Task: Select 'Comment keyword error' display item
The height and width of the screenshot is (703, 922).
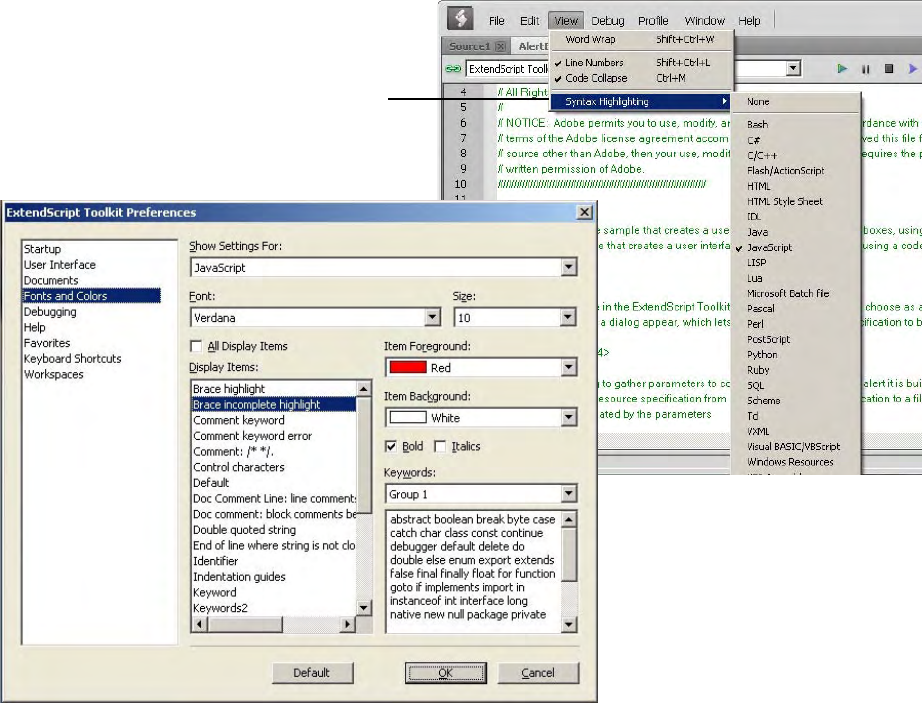Action: (252, 436)
